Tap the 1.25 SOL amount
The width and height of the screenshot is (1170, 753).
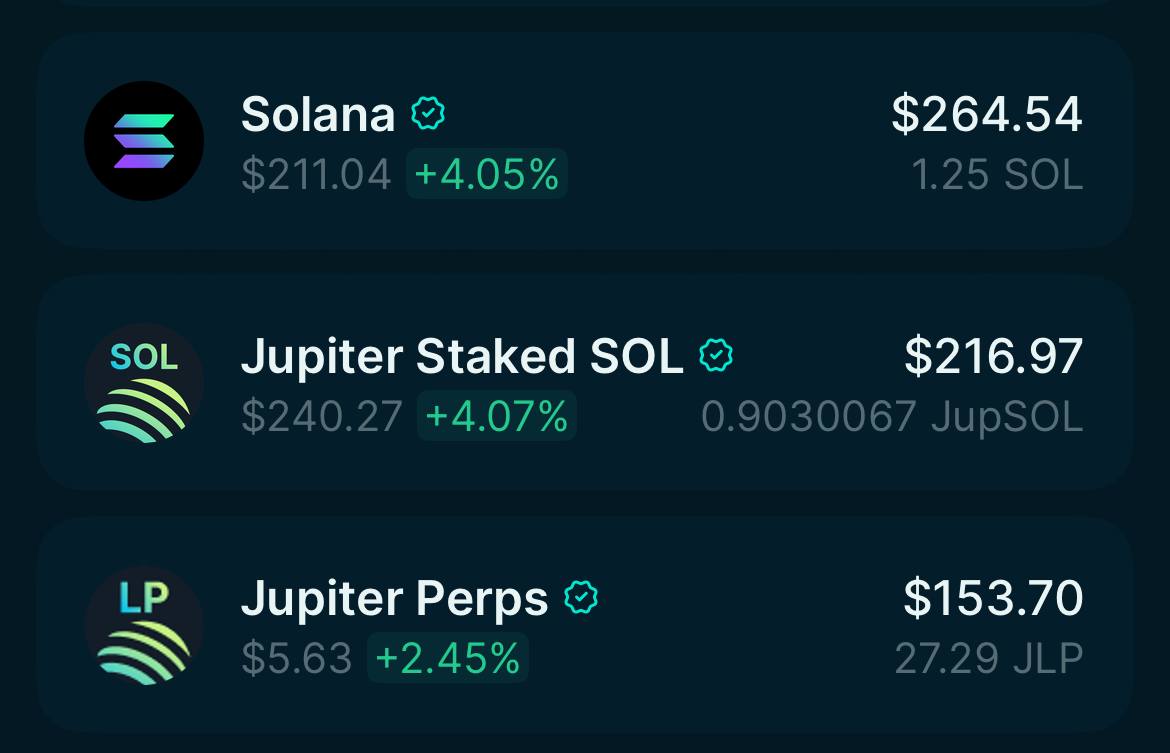coord(997,175)
